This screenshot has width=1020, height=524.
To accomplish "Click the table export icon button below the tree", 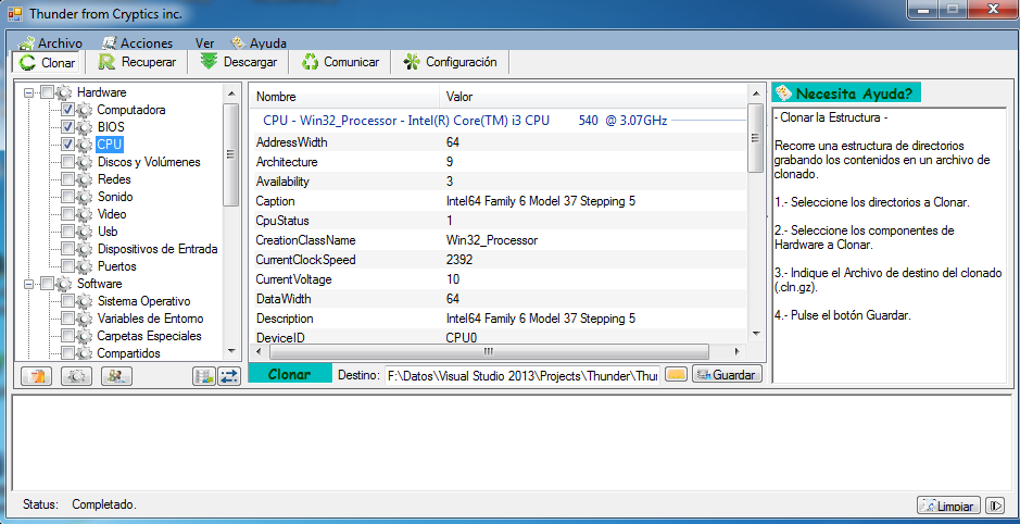I will [x=204, y=376].
